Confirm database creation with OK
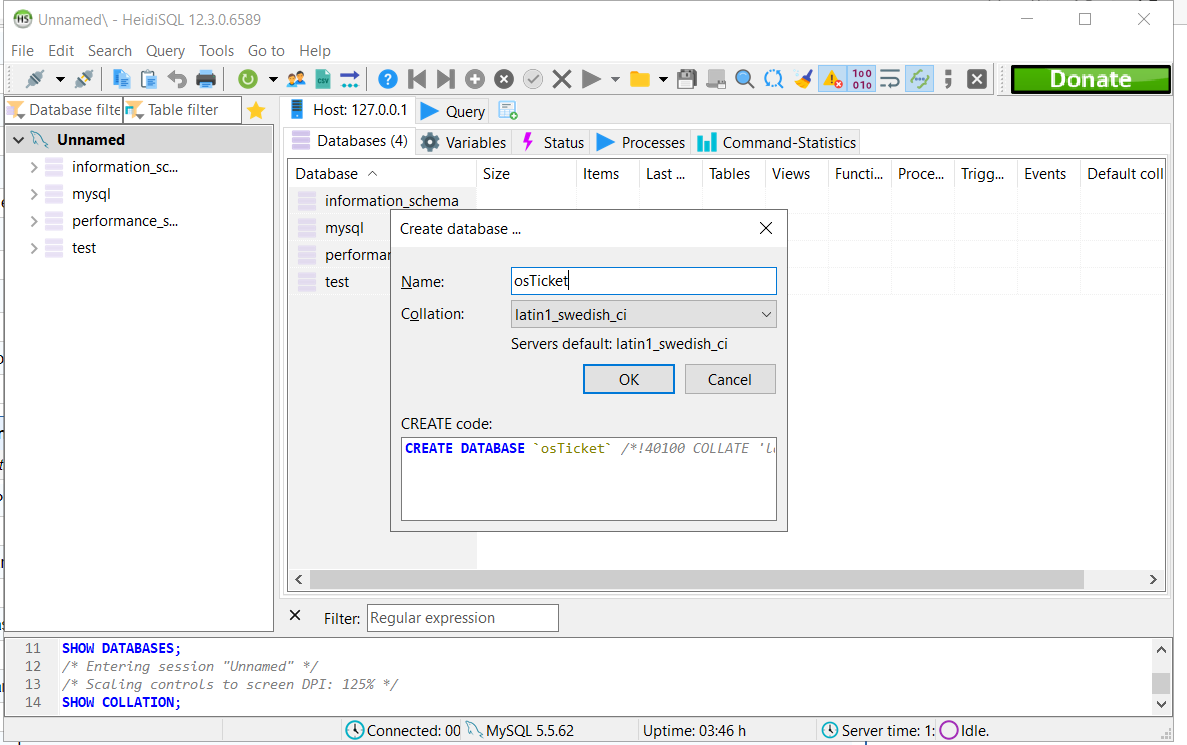This screenshot has width=1187, height=745. pos(628,379)
